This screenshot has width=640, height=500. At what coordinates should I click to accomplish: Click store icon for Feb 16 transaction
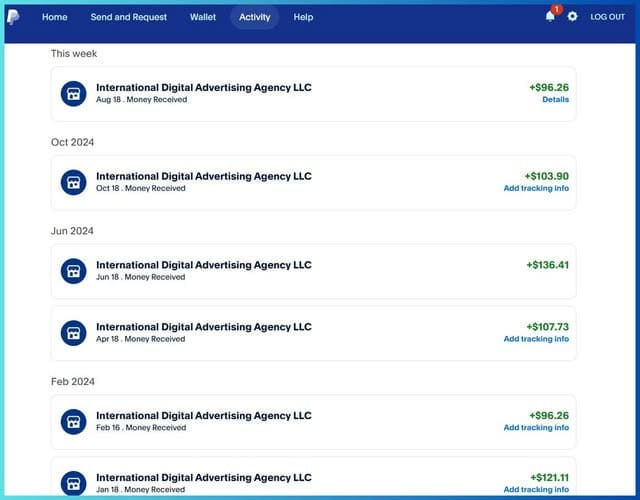[x=73, y=422]
